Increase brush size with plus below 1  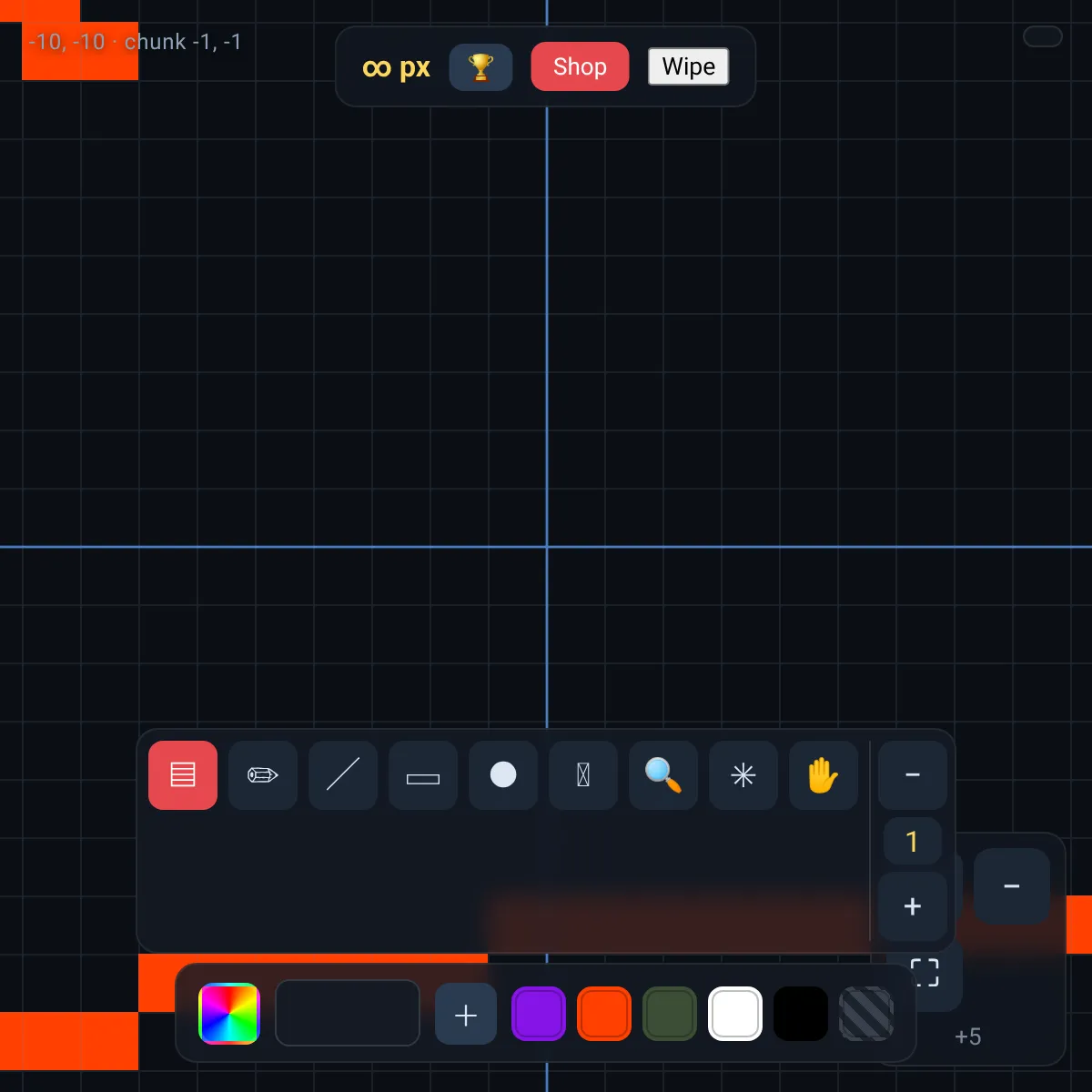pyautogui.click(x=913, y=906)
